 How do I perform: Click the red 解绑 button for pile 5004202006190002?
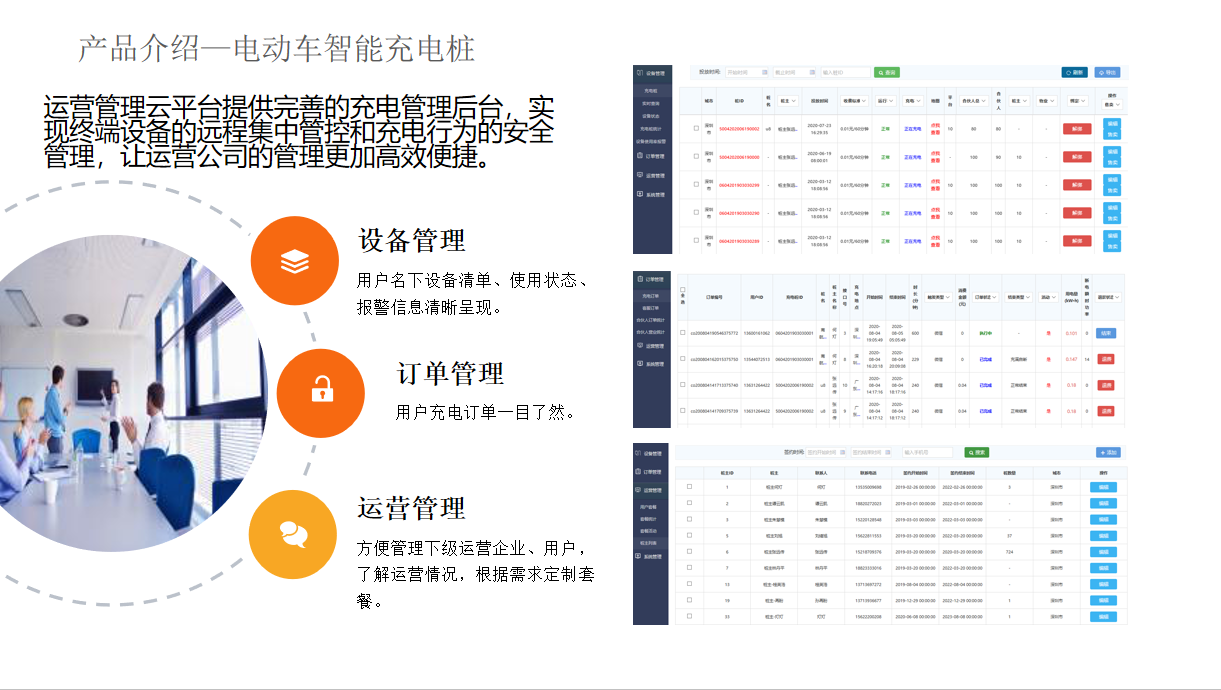pyautogui.click(x=1077, y=129)
